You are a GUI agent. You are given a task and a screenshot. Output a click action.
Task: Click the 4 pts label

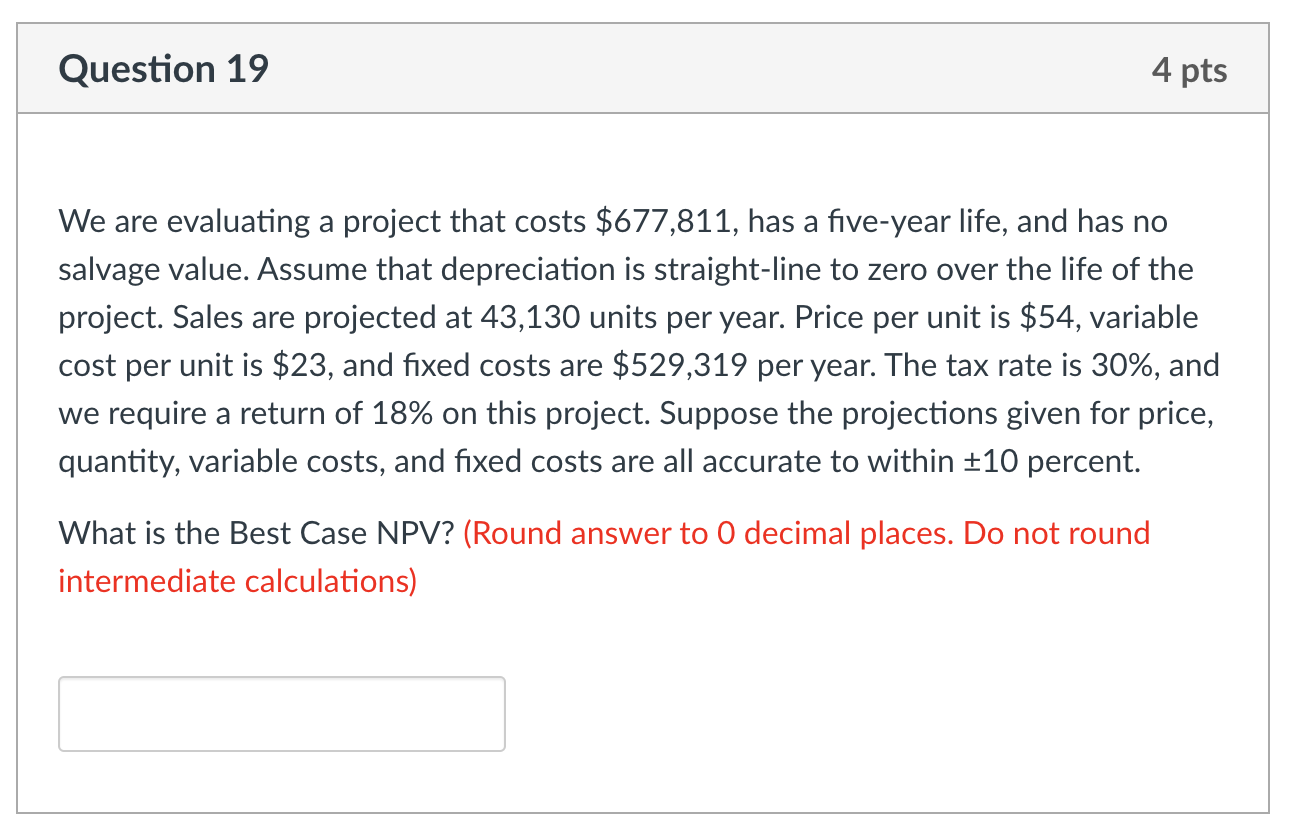click(1192, 68)
